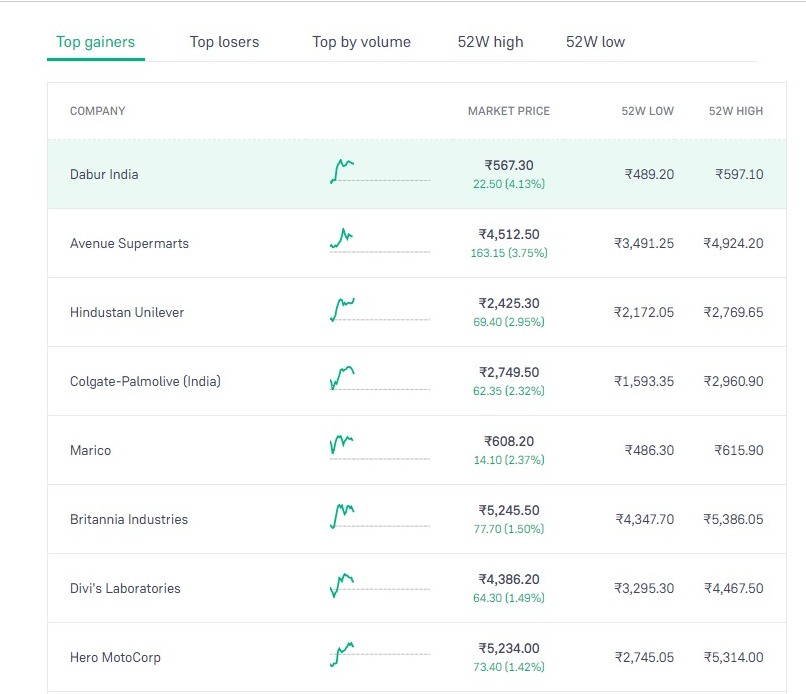Click the Dabur India sparkline chart

coord(379,172)
